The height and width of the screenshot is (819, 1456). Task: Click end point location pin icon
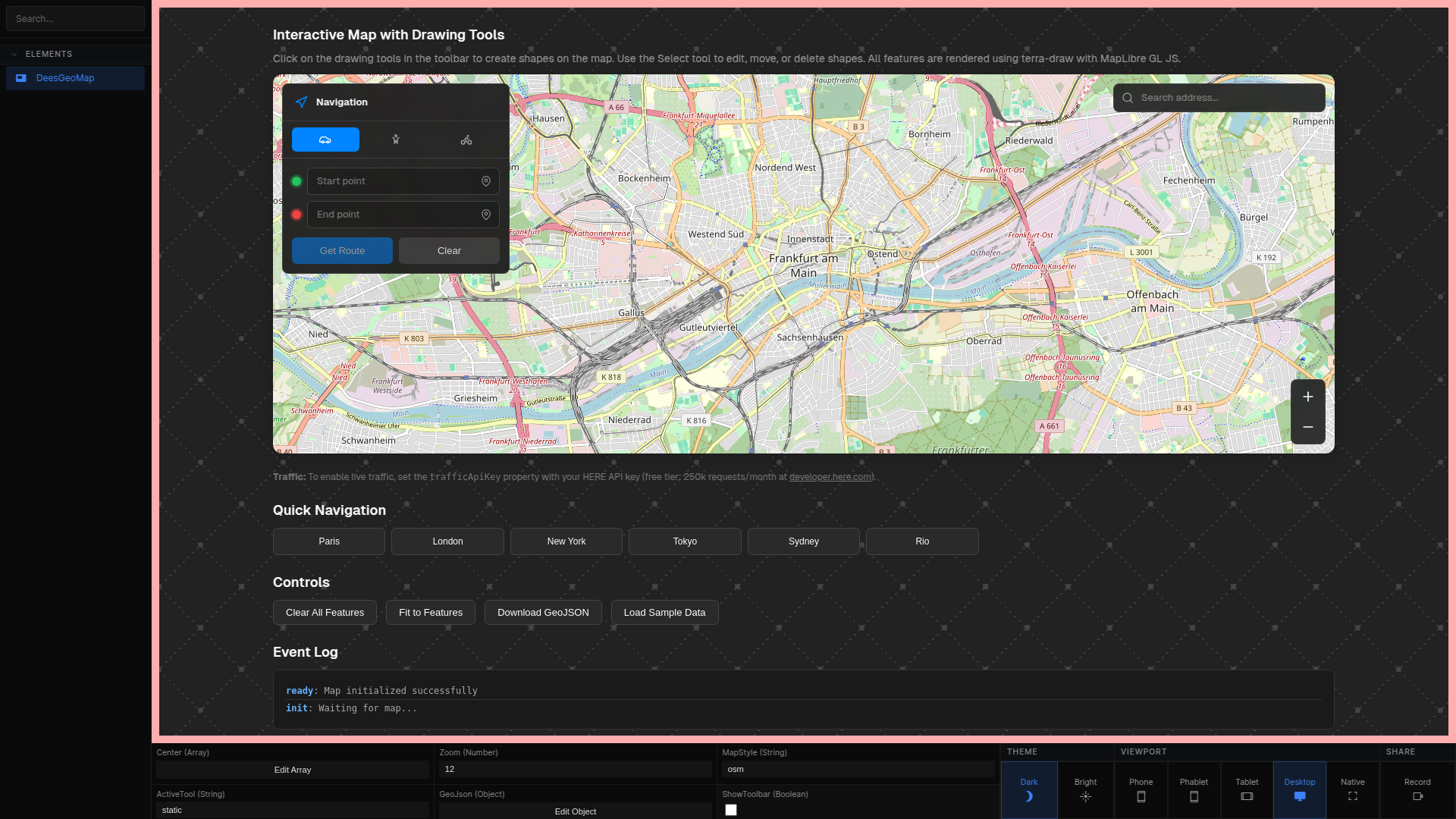[x=486, y=215]
